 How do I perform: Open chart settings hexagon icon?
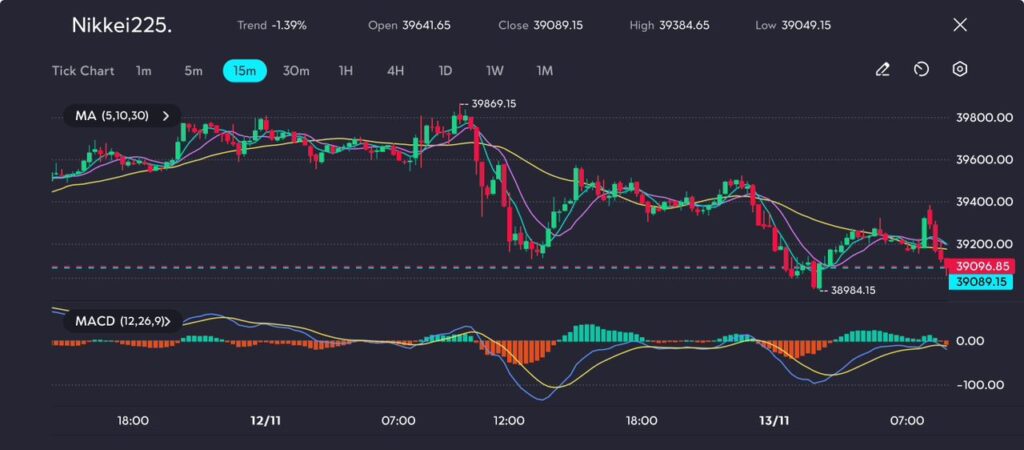coord(959,70)
